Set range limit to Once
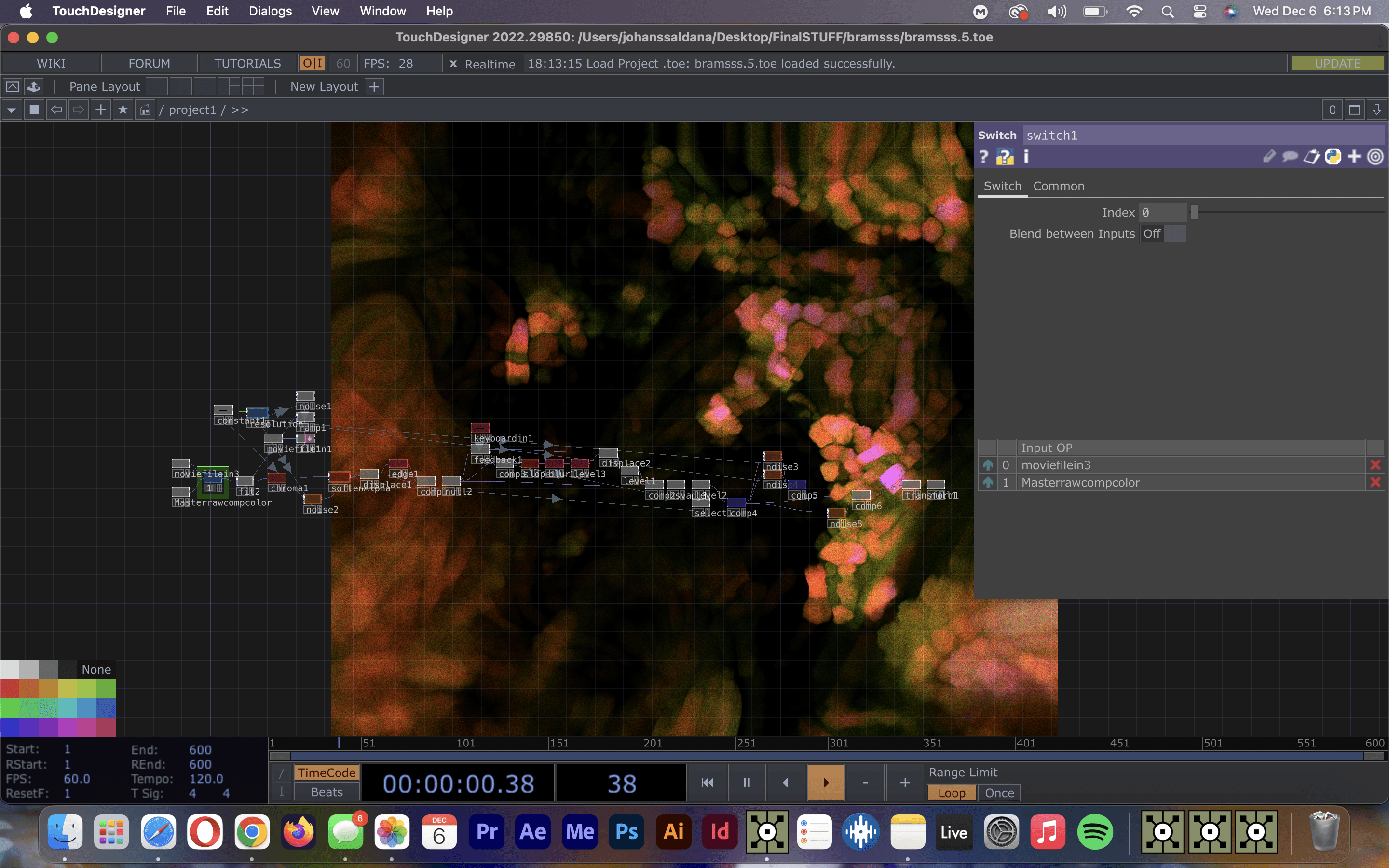This screenshot has width=1389, height=868. [x=999, y=793]
